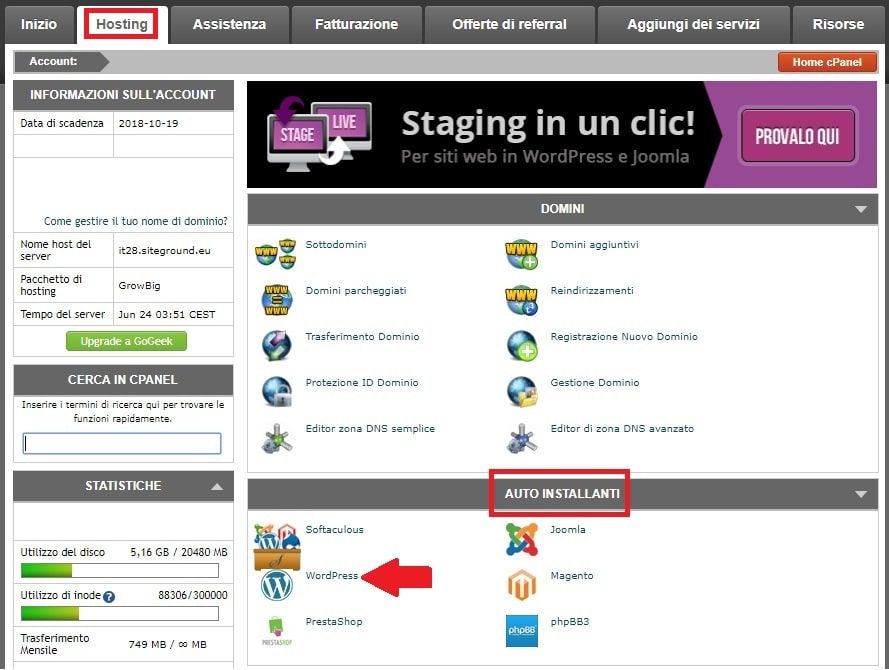889x670 pixels.
Task: Click the cPanel search input field
Action: coord(122,444)
